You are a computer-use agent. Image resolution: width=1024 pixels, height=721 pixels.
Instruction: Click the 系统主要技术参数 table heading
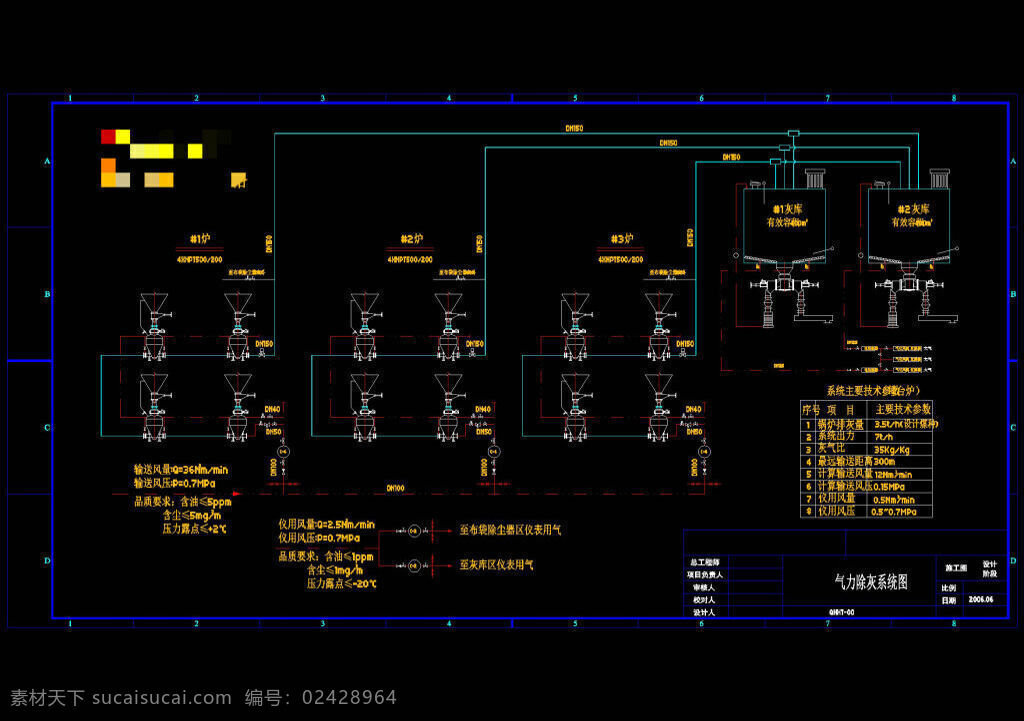point(872,391)
